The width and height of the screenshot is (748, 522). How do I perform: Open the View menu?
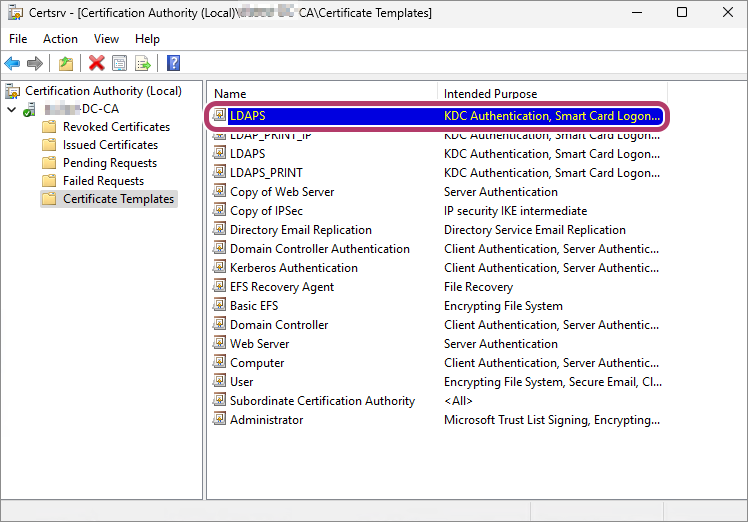pos(106,38)
